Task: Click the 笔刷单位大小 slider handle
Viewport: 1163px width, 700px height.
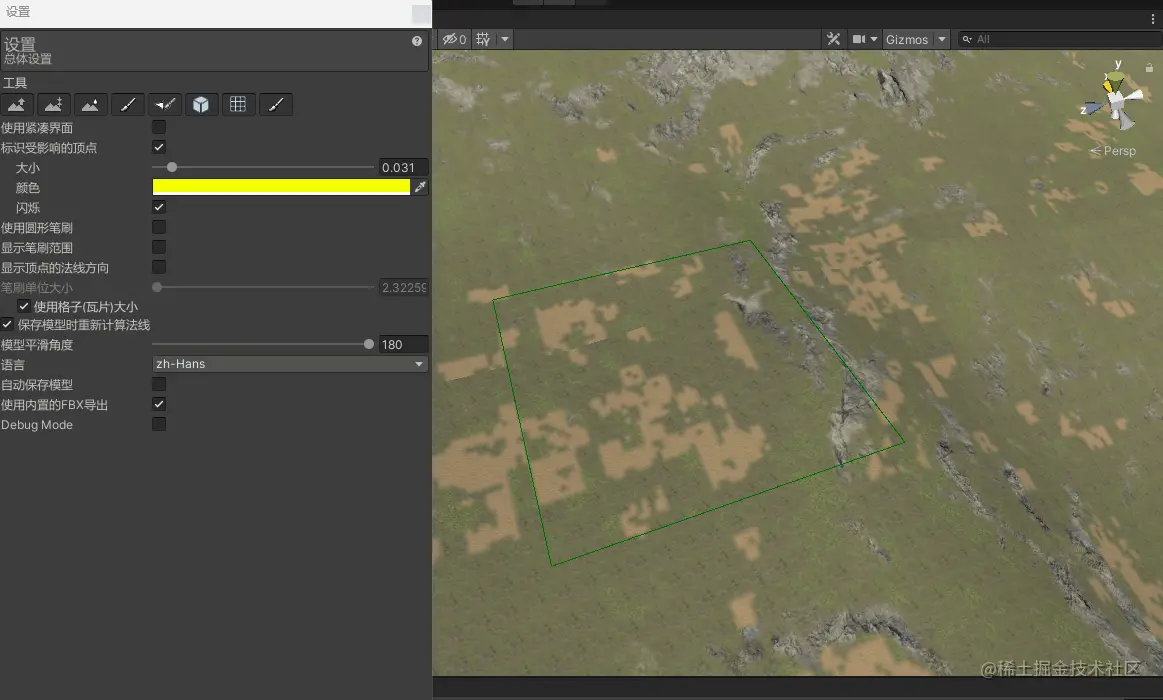Action: point(157,287)
